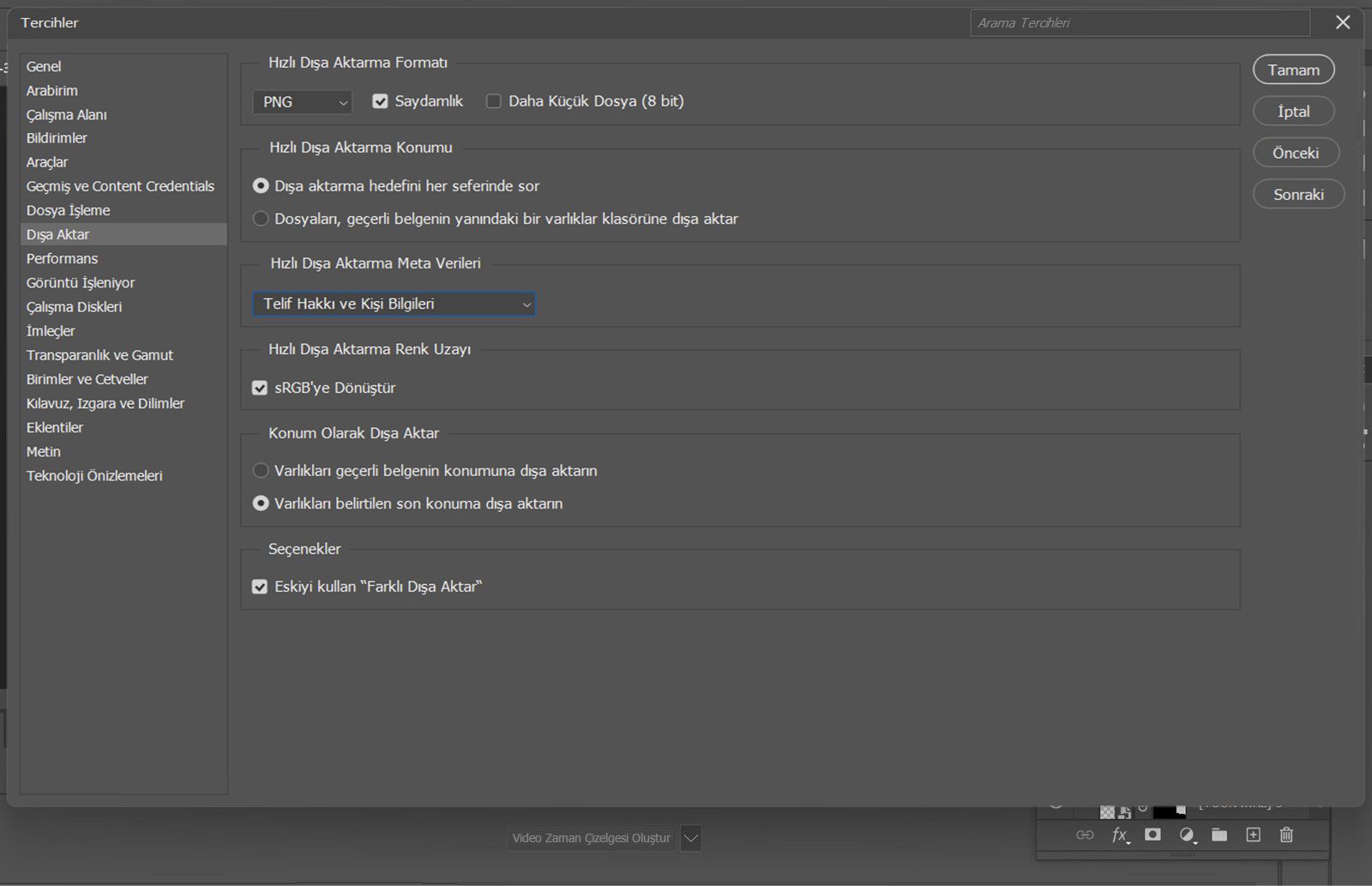Delete layer with trash icon
The width and height of the screenshot is (1372, 886).
point(1286,835)
